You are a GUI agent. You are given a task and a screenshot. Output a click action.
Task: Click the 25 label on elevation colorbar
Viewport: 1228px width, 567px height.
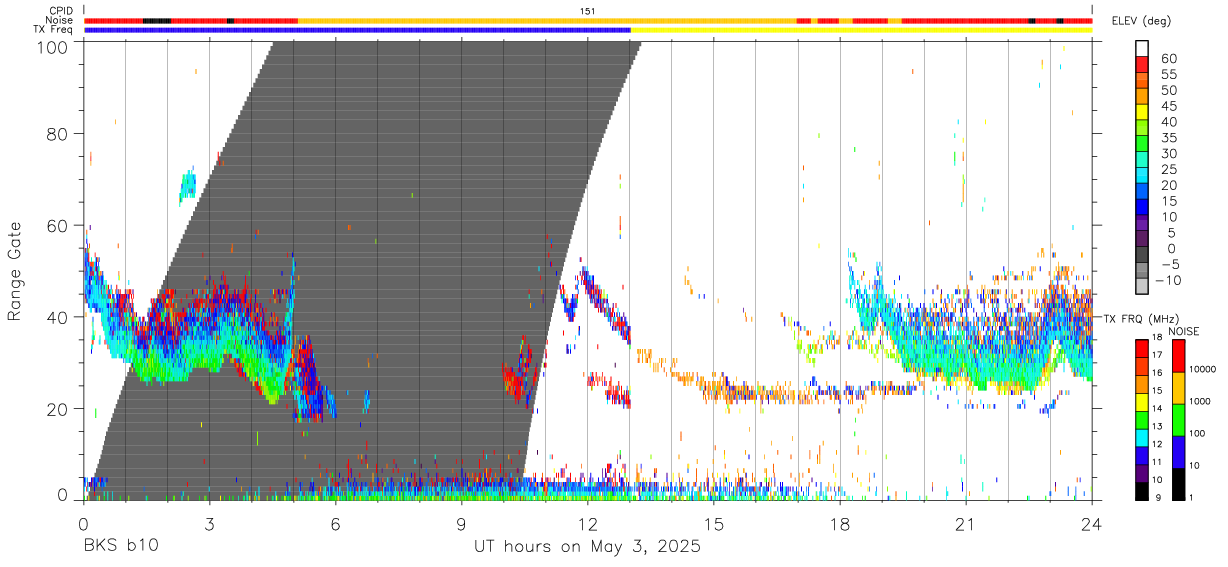click(1167, 169)
